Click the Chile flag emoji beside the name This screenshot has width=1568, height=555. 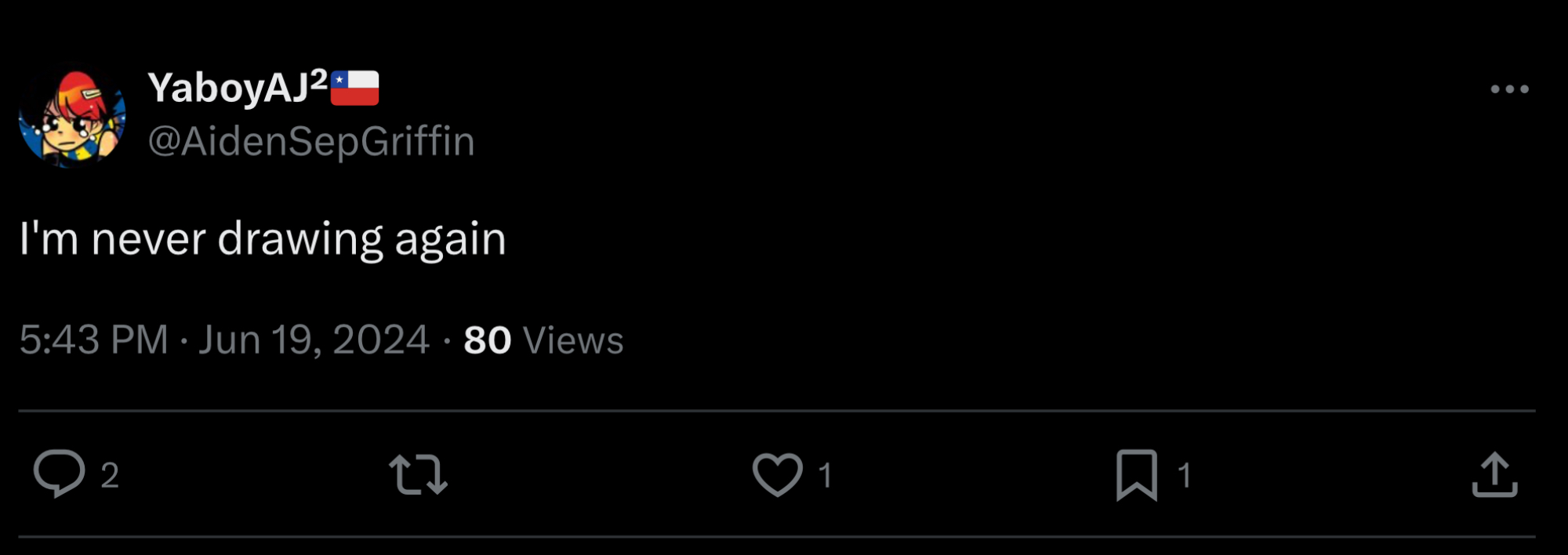coord(355,88)
